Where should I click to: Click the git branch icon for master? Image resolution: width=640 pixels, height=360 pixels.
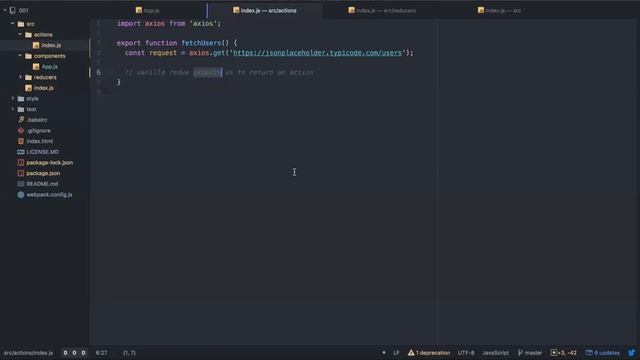[x=520, y=353]
